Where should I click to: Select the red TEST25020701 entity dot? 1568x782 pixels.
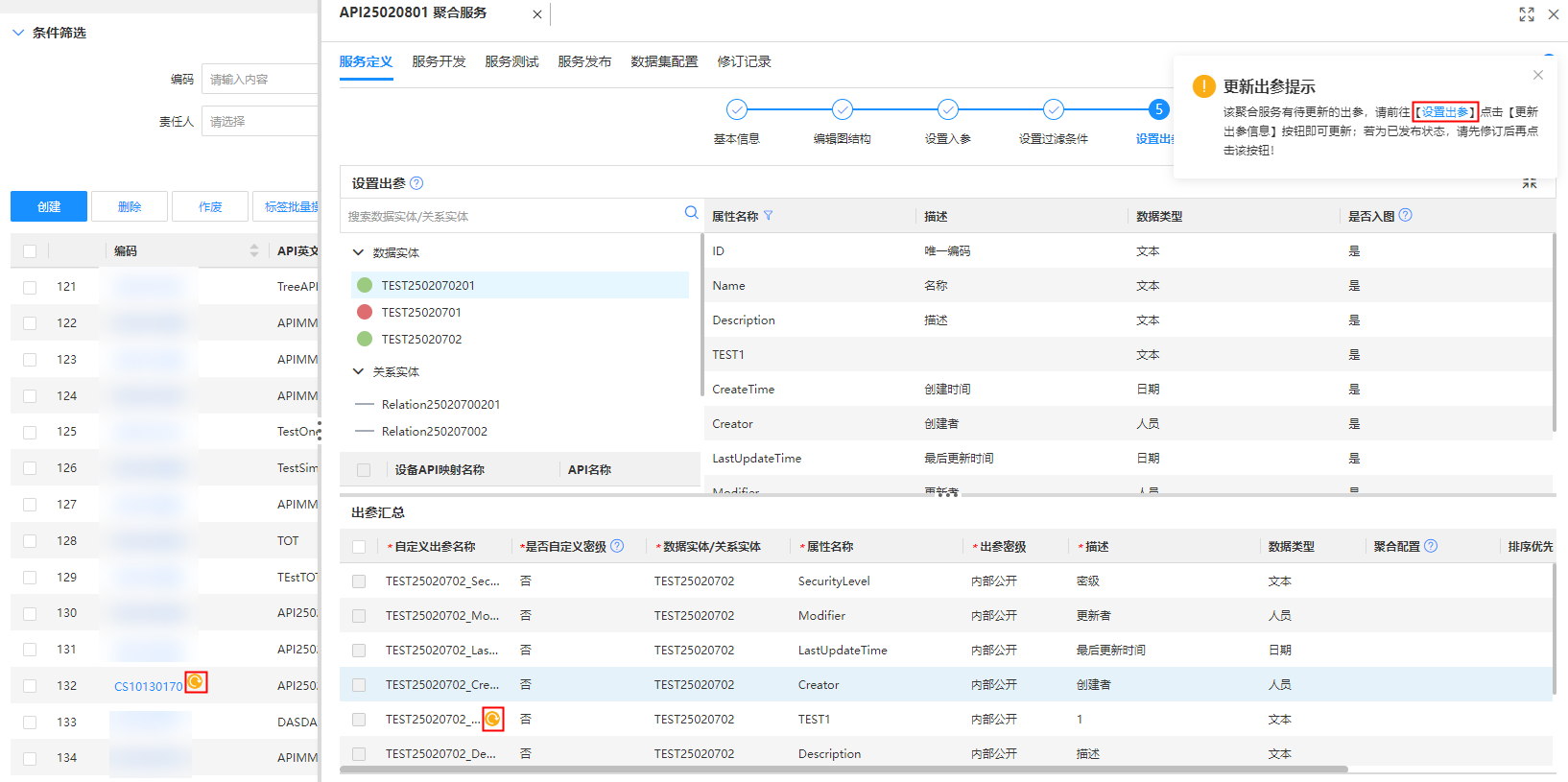(x=365, y=312)
